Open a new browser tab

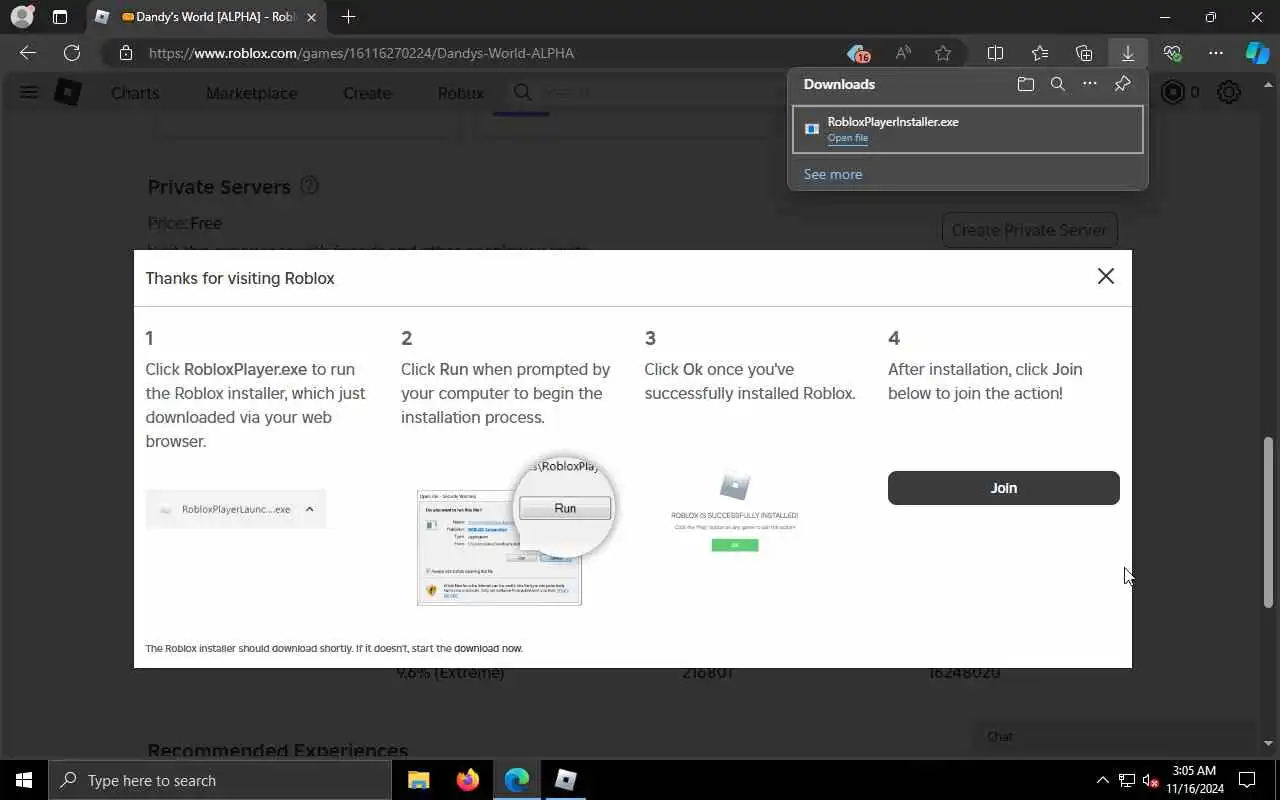coord(348,17)
